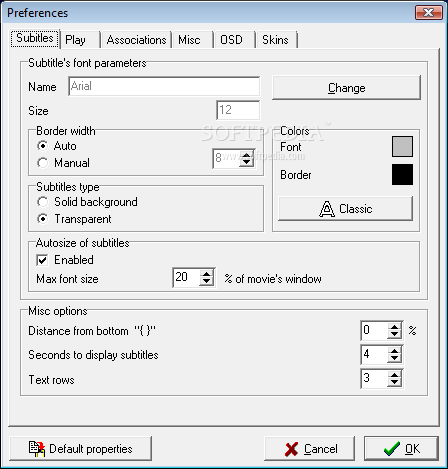Click the Default properties button
This screenshot has width=448, height=469.
tap(80, 449)
